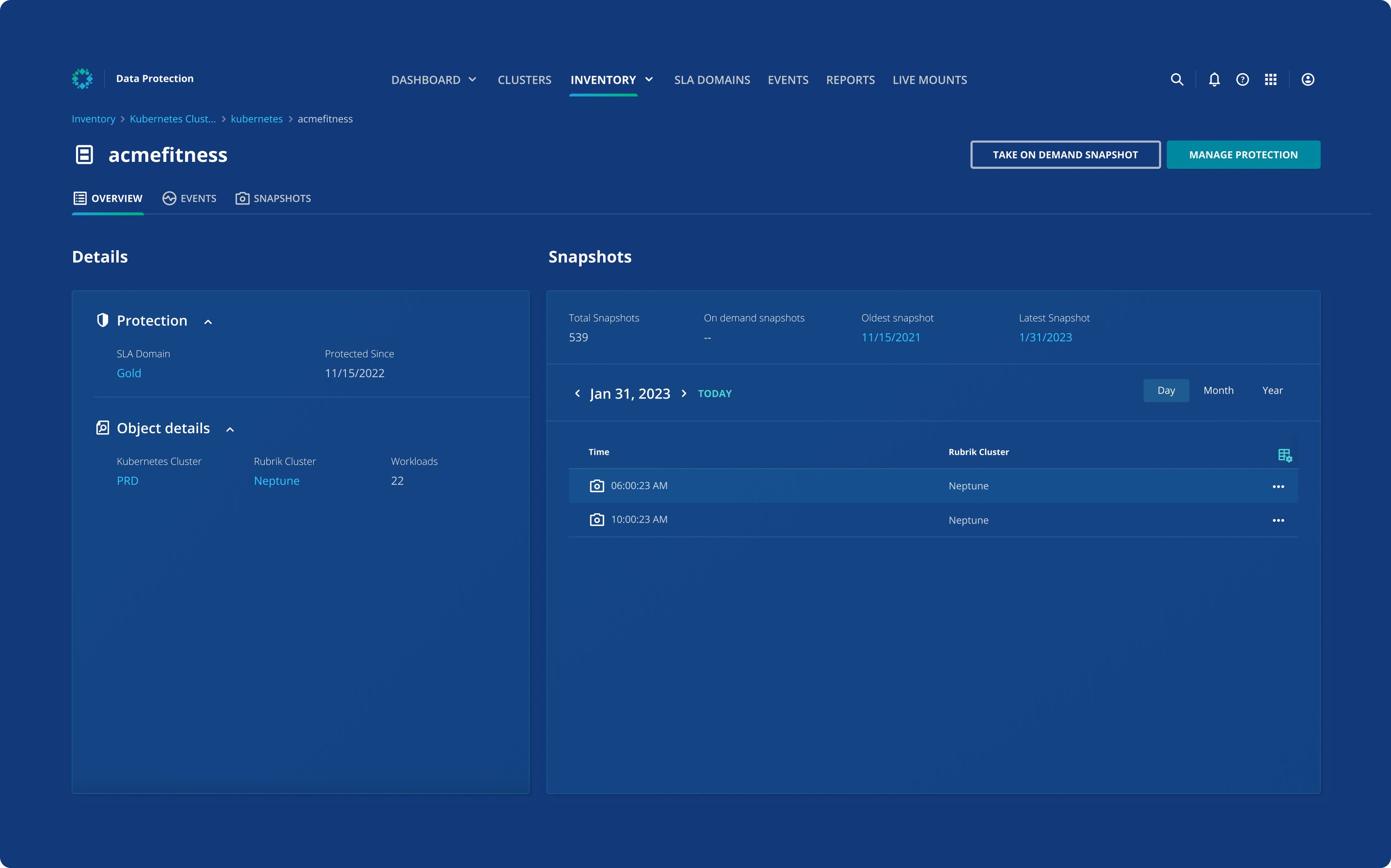Open the Gold SLA Domain link

(129, 373)
